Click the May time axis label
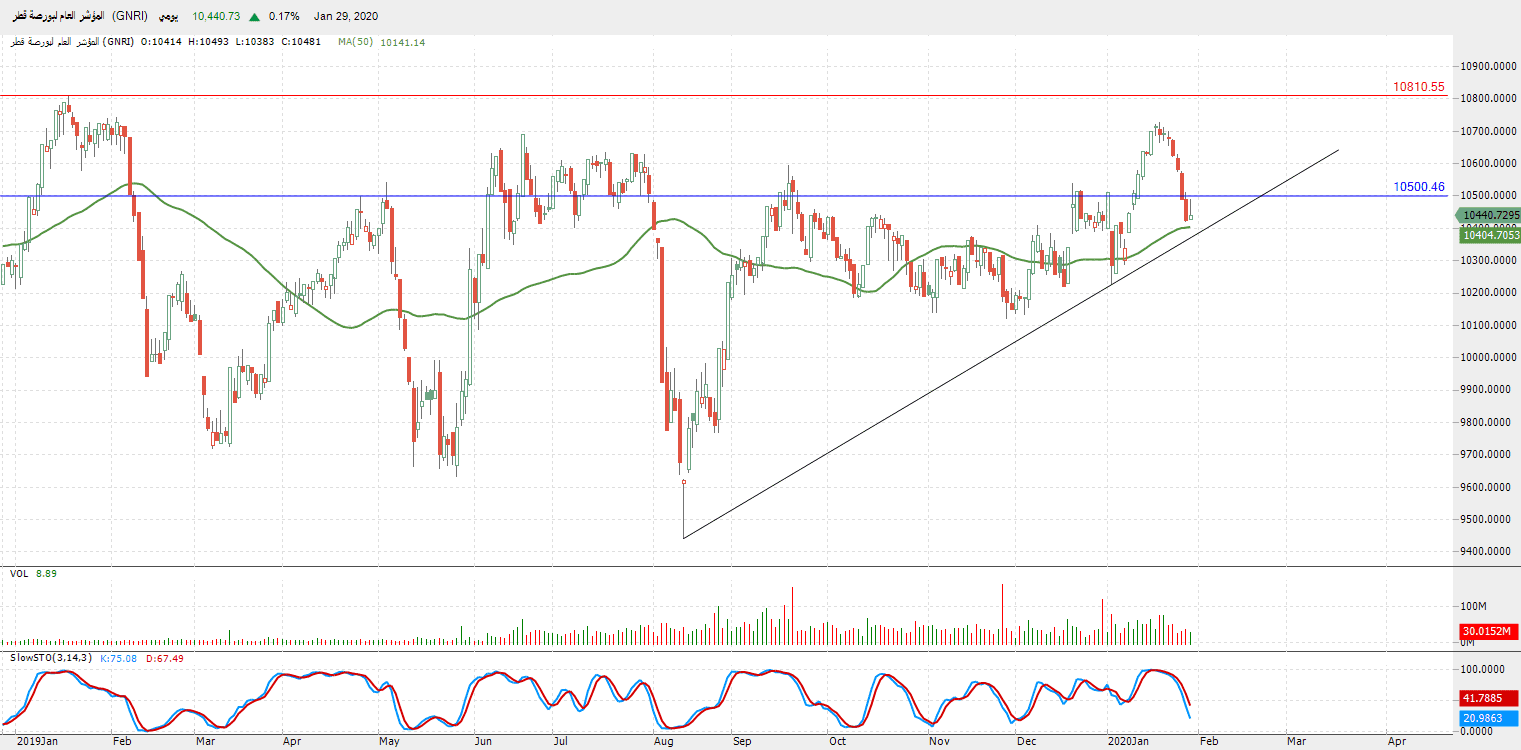 click(390, 741)
